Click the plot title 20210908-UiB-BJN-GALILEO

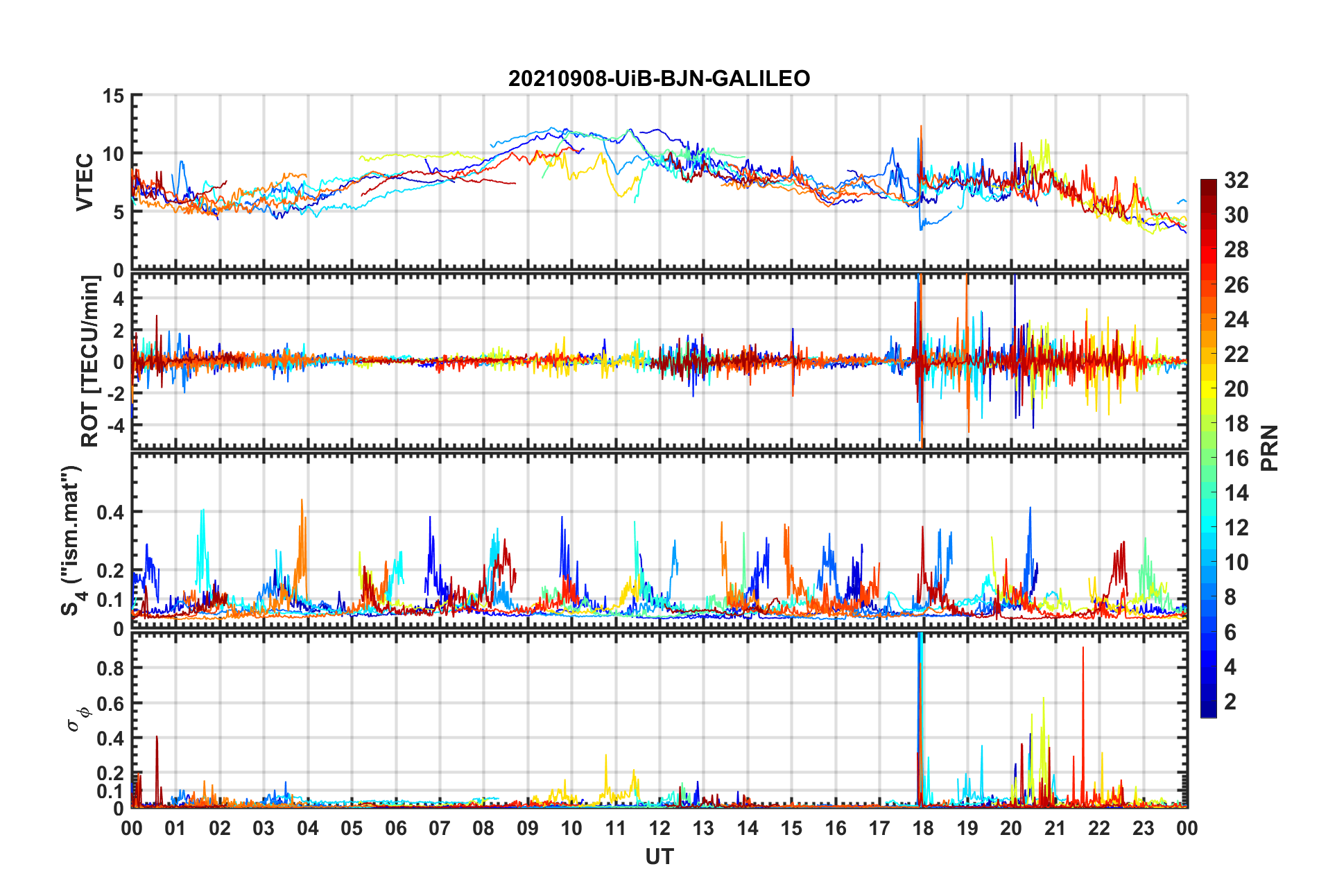[x=659, y=78]
